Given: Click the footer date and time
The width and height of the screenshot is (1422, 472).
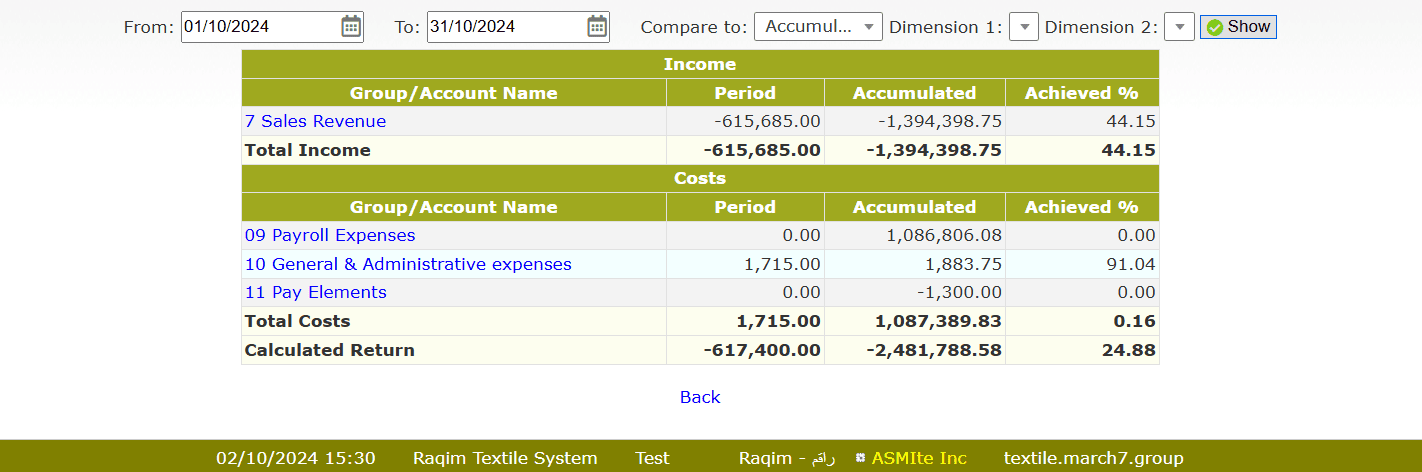Looking at the screenshot, I should pyautogui.click(x=295, y=458).
